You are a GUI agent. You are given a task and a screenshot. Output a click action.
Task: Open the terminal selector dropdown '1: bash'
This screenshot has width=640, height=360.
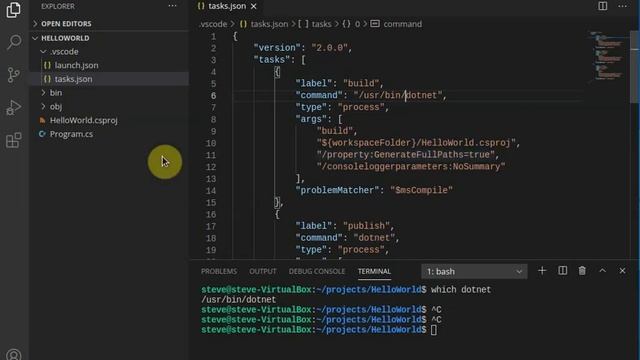pyautogui.click(x=474, y=271)
